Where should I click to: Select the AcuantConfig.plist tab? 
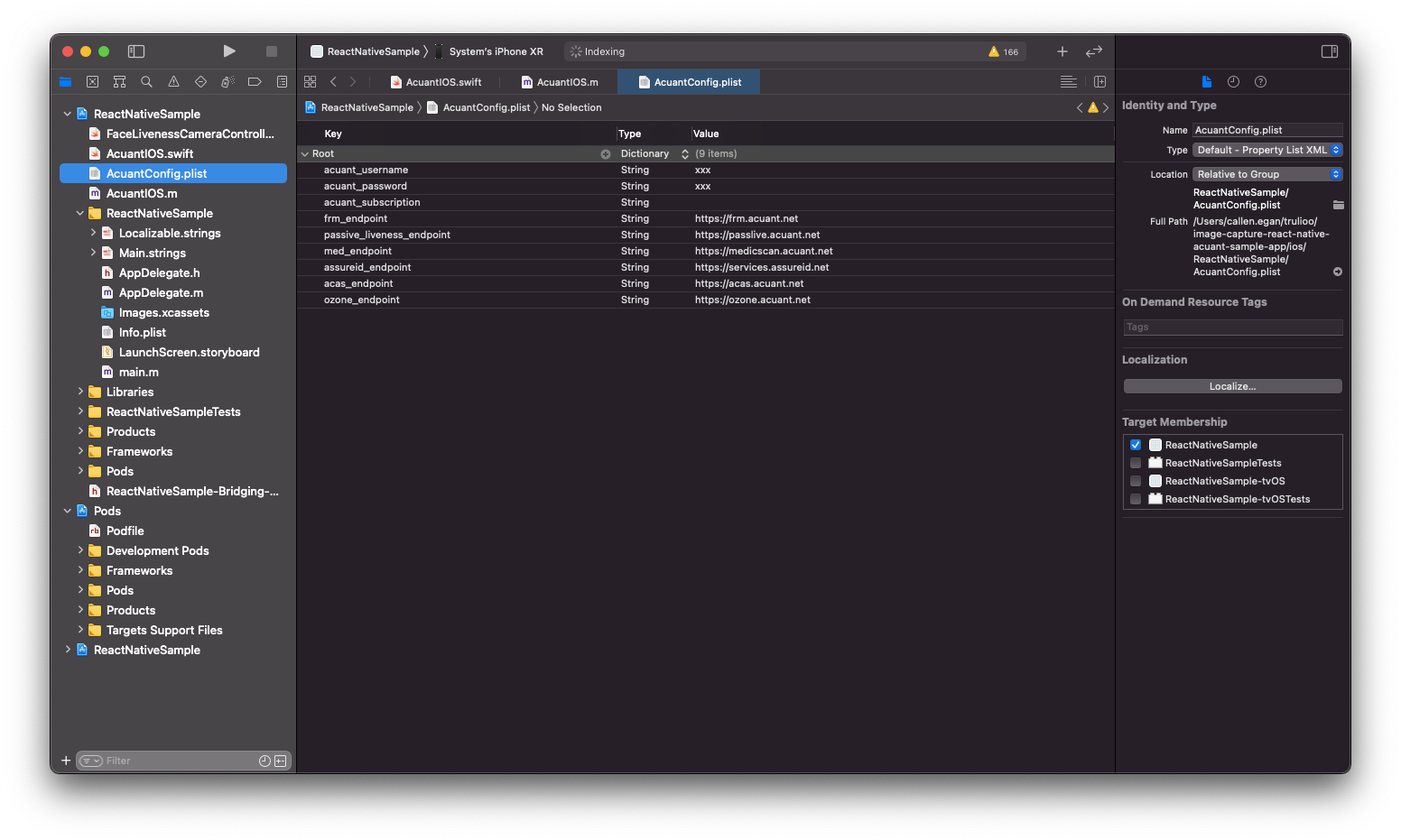[x=690, y=82]
